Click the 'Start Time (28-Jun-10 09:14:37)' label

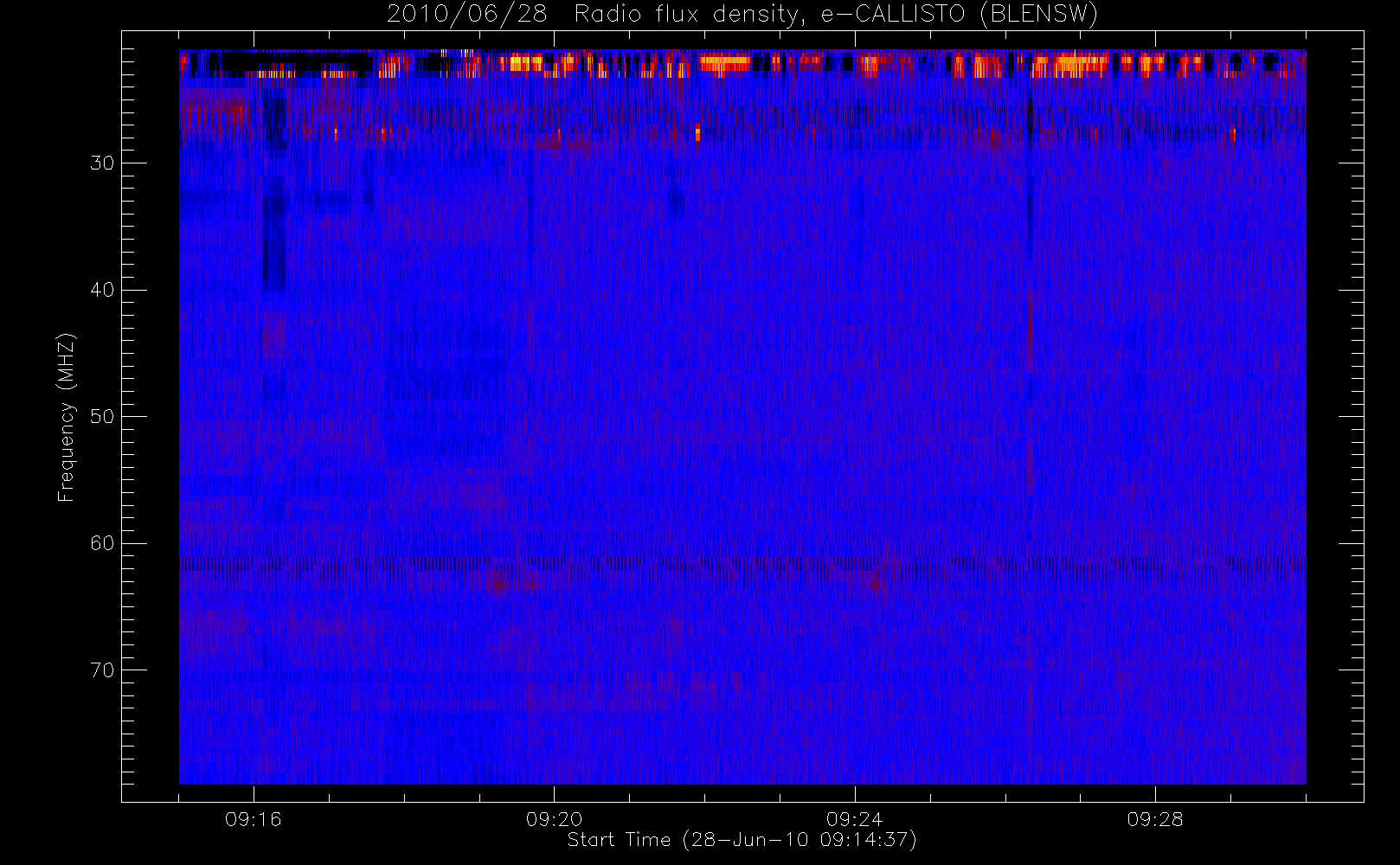click(x=742, y=840)
